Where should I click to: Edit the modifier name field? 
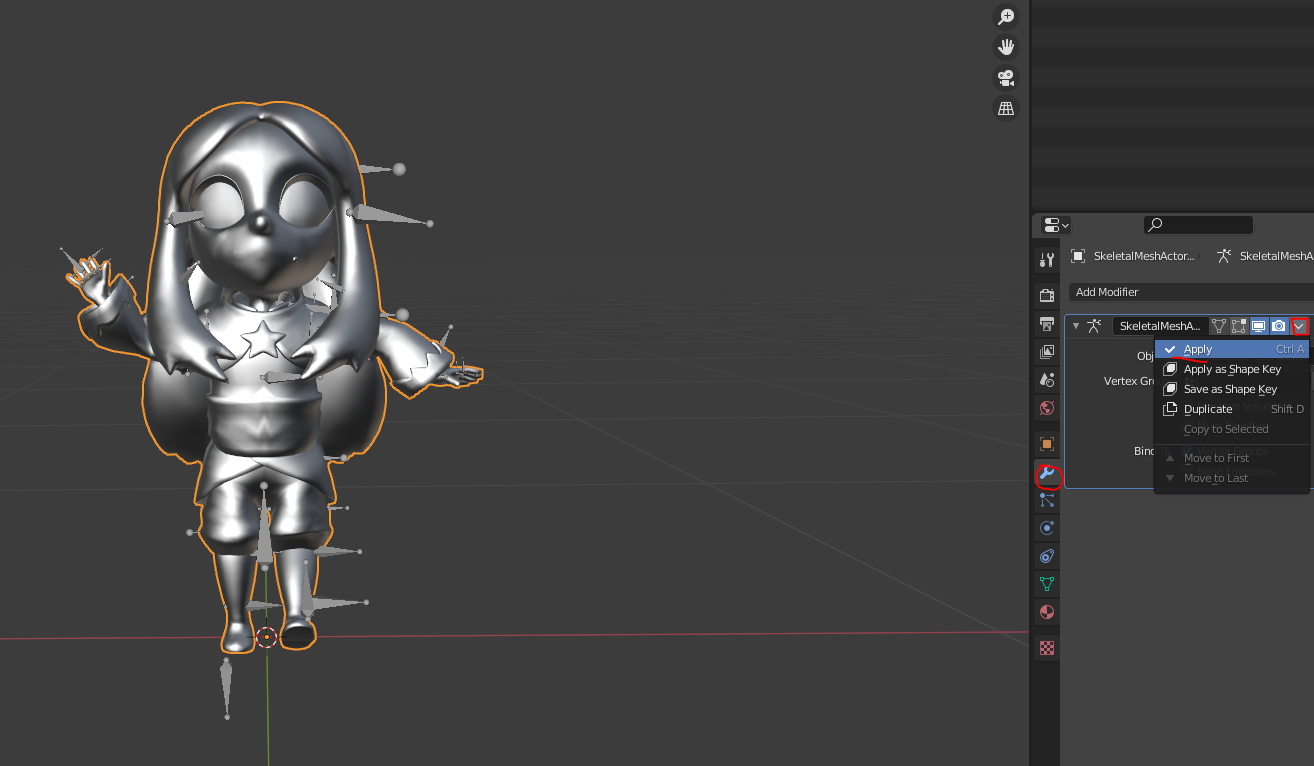(x=1160, y=326)
